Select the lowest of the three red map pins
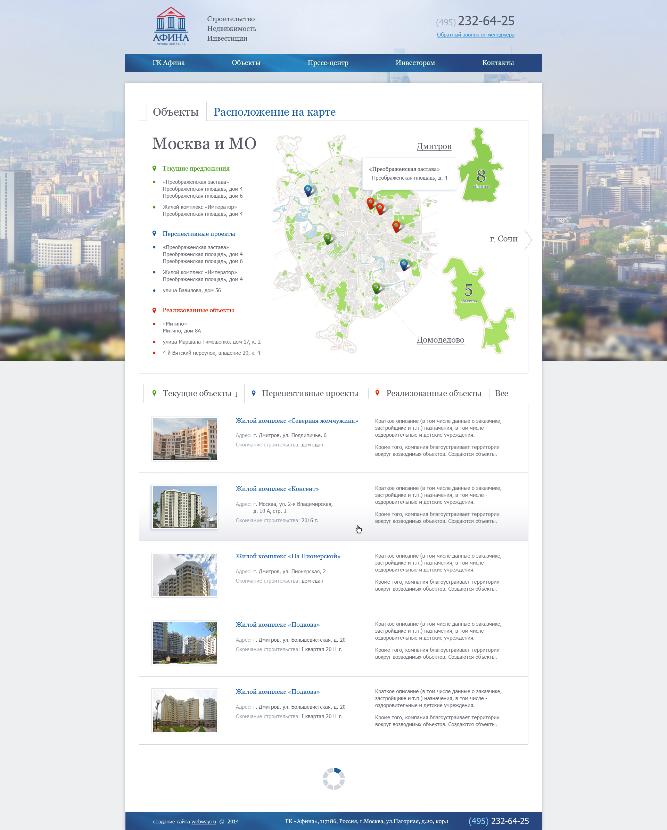Screen dimensions: 667x830 coord(396,227)
